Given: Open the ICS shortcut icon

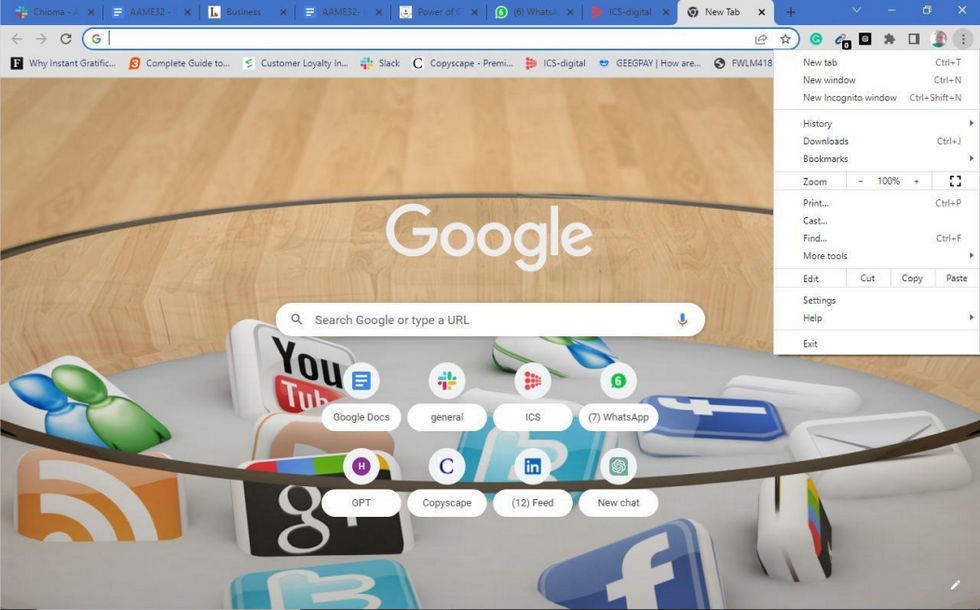Looking at the screenshot, I should tap(532, 380).
